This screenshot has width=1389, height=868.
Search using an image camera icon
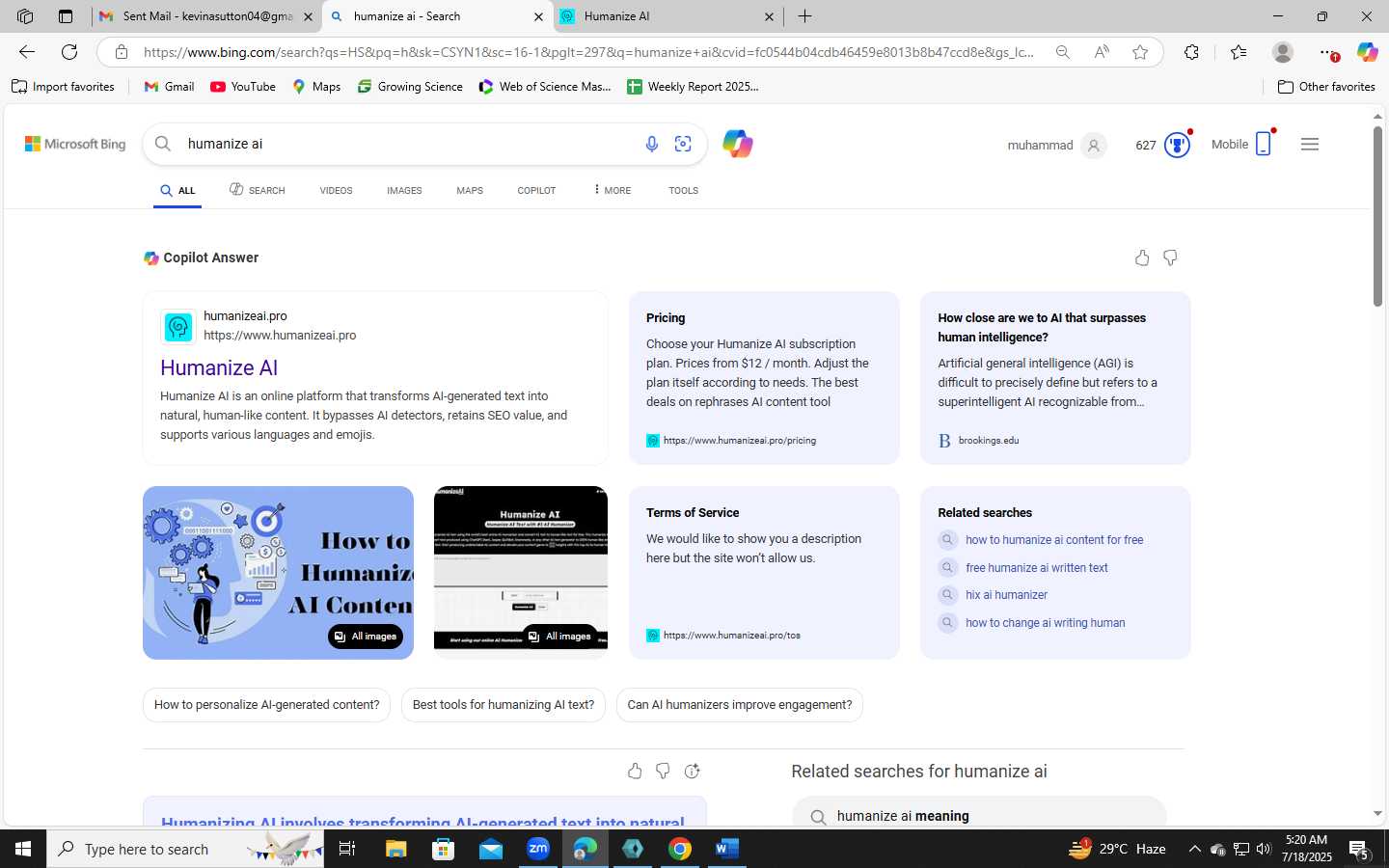pos(683,144)
